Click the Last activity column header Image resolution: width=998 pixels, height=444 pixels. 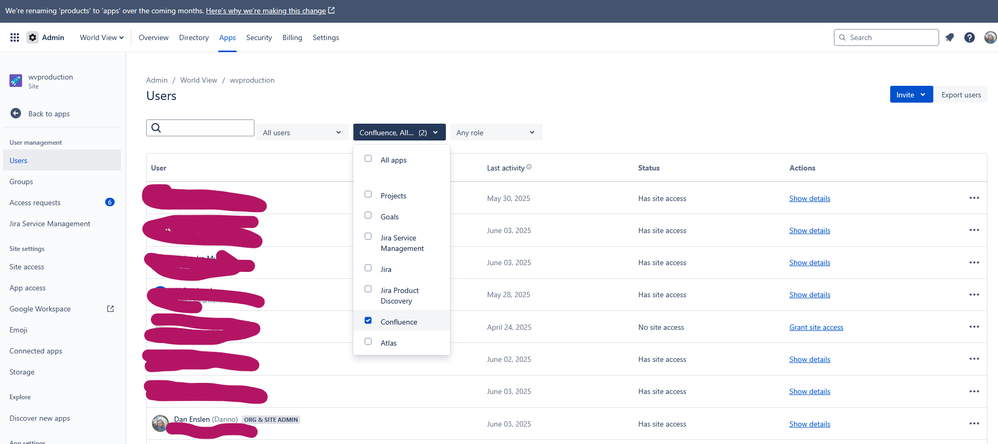coord(506,168)
